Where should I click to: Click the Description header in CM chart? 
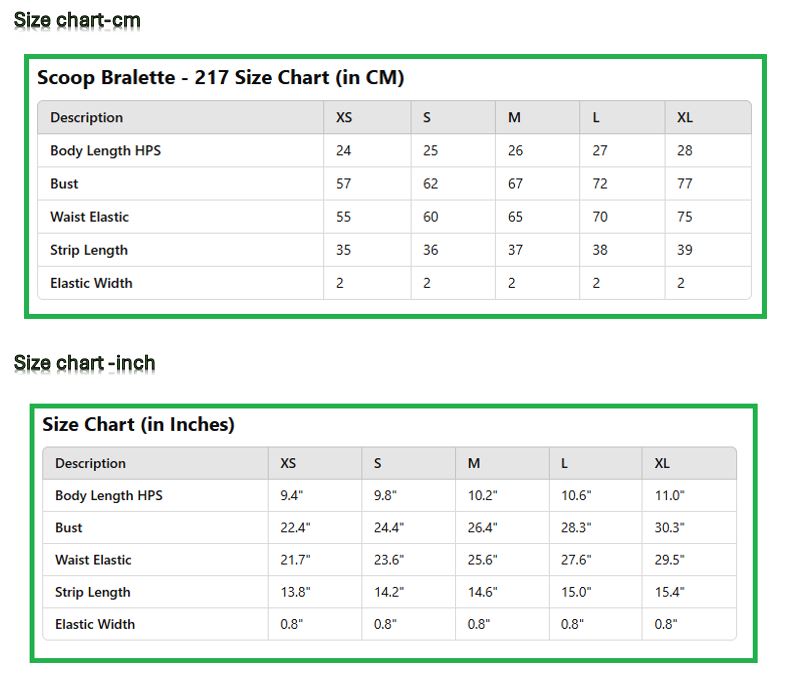coord(87,118)
